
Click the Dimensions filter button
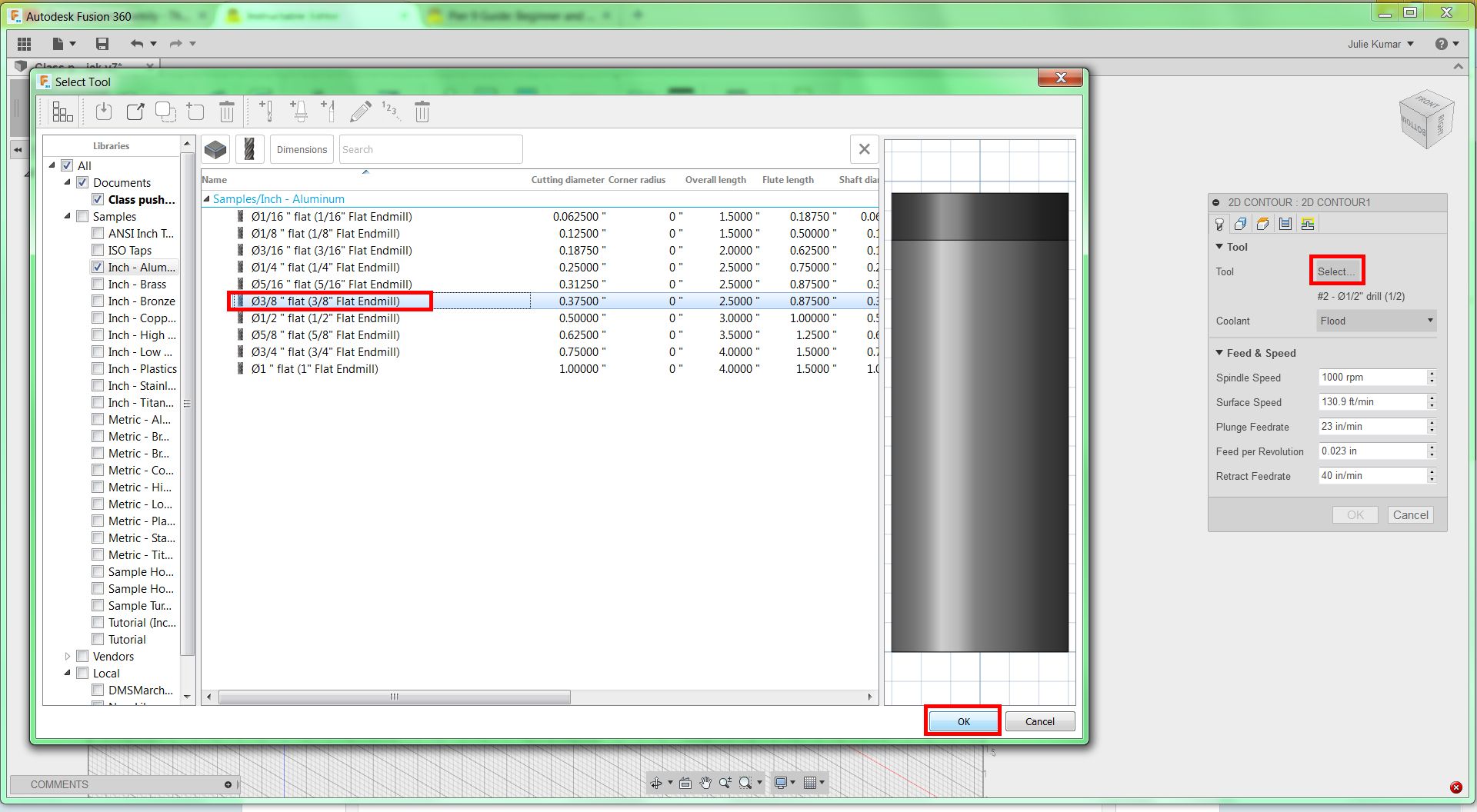click(x=302, y=149)
